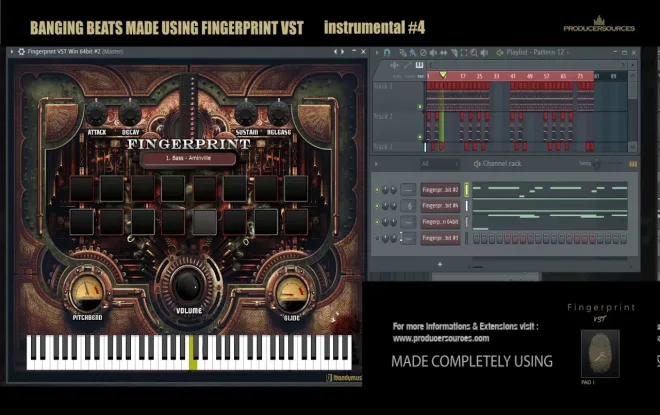Select the Slice tool in Playlist toolbar
Viewport: 660px width, 415px height.
454,53
